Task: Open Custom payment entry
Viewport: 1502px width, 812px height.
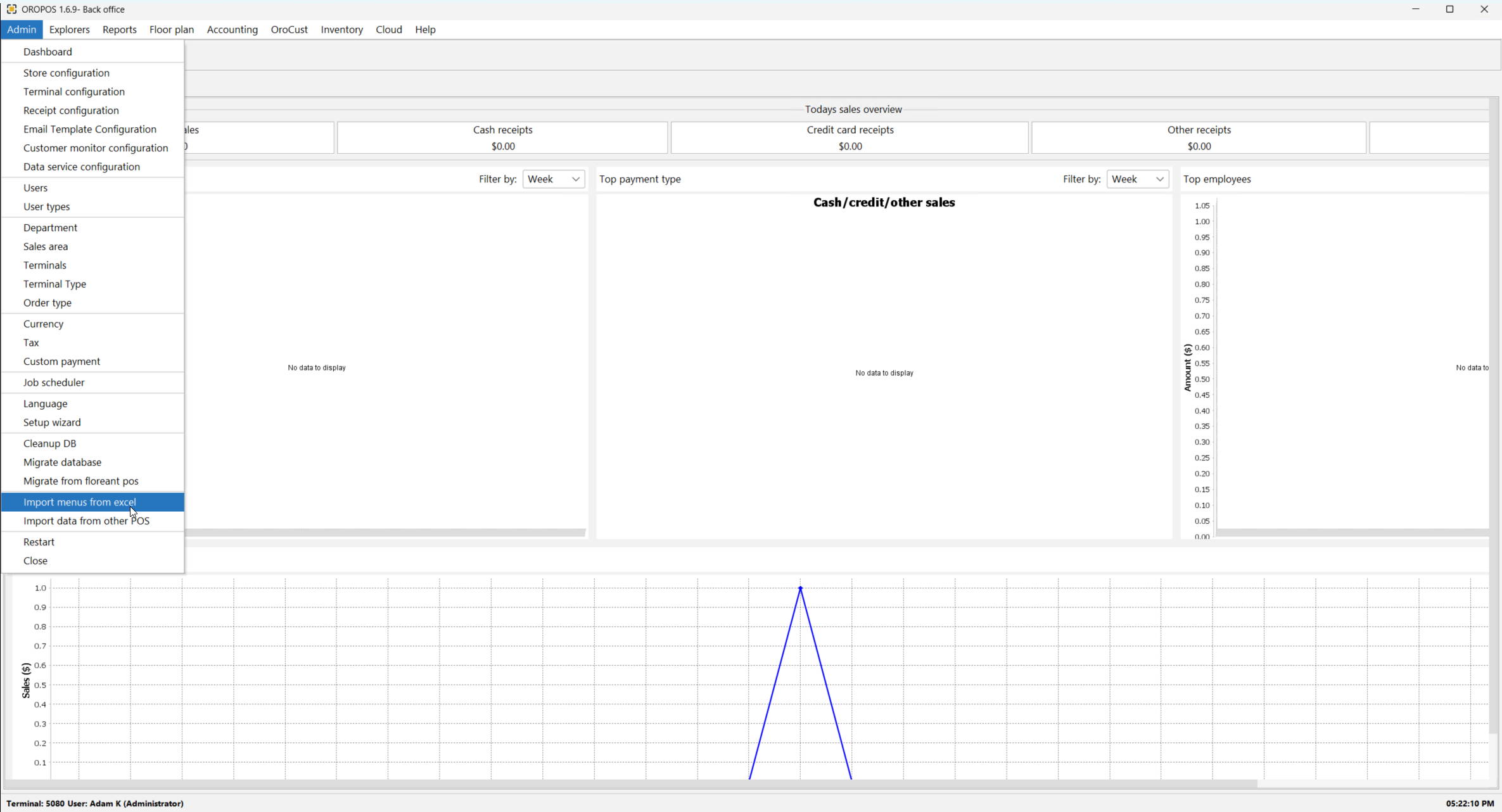Action: [x=92, y=362]
